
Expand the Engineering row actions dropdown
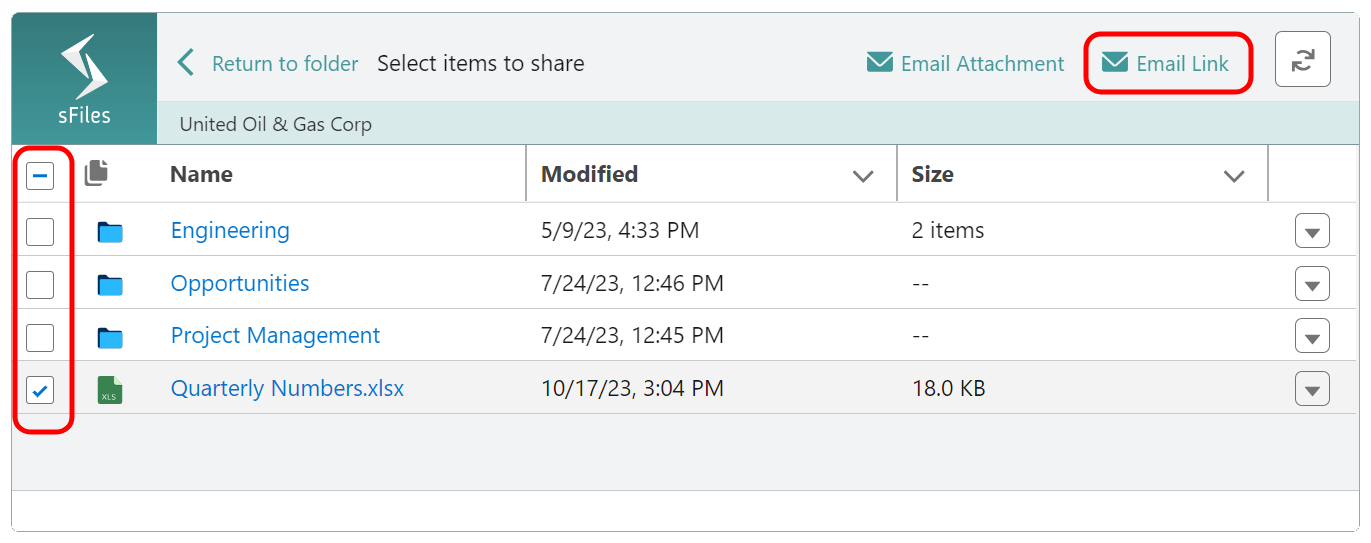[1312, 232]
